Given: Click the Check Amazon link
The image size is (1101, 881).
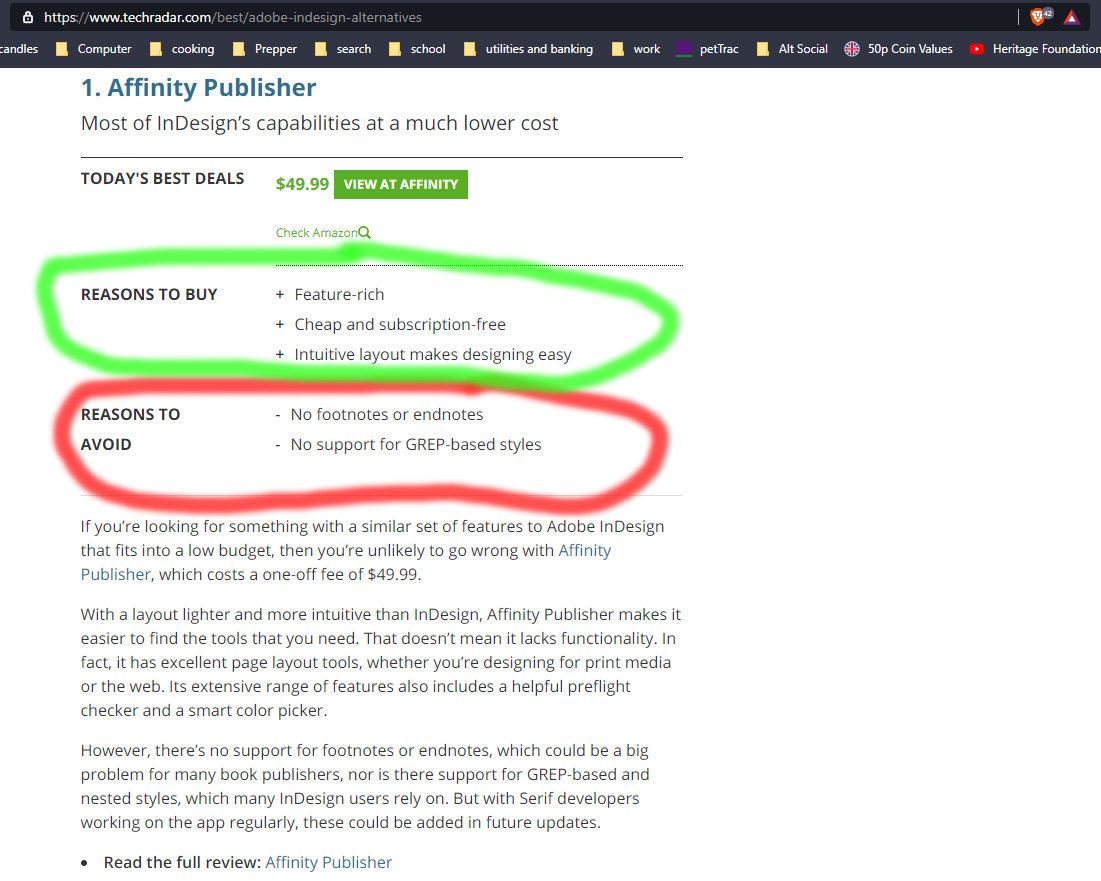Looking at the screenshot, I should (317, 232).
